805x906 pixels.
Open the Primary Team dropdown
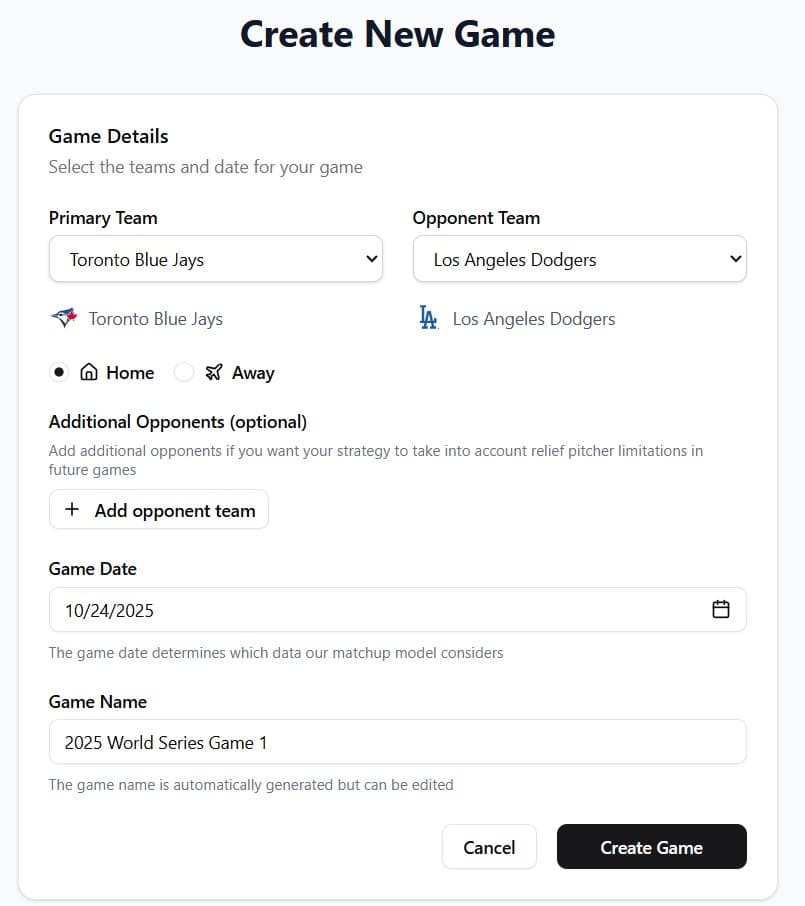(216, 258)
